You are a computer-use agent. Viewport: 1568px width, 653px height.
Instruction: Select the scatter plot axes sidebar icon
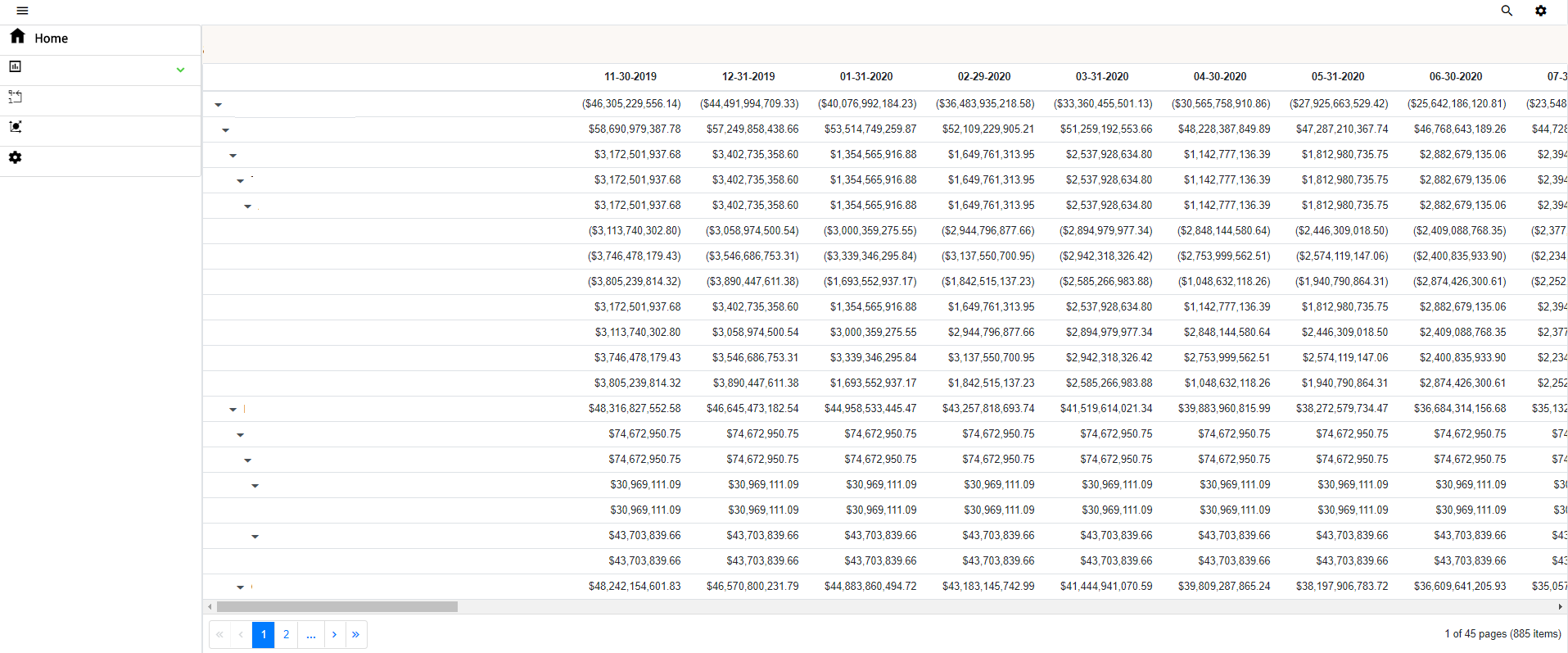point(15,127)
